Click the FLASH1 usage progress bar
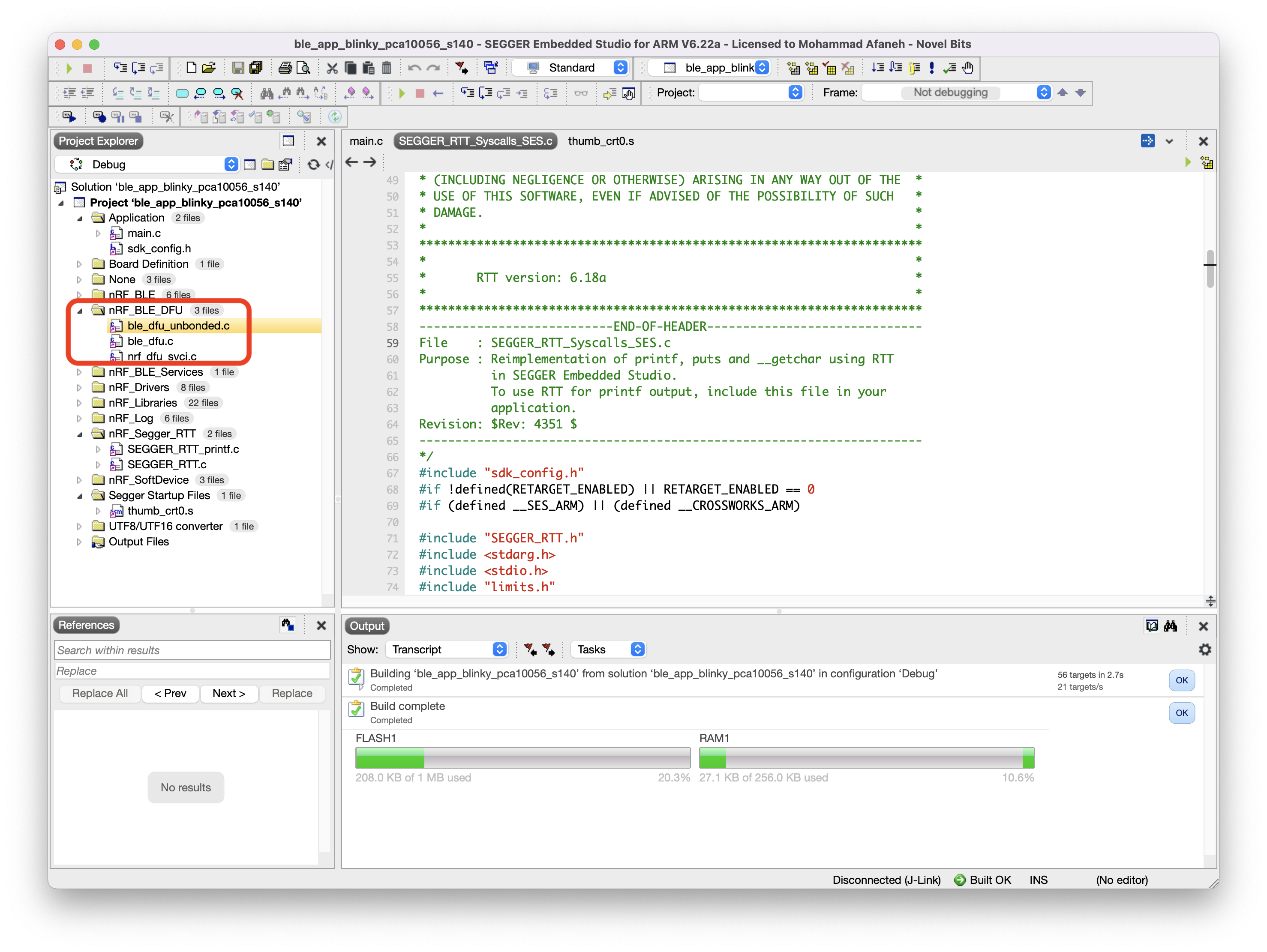Viewport: 1267px width, 952px height. (x=522, y=757)
